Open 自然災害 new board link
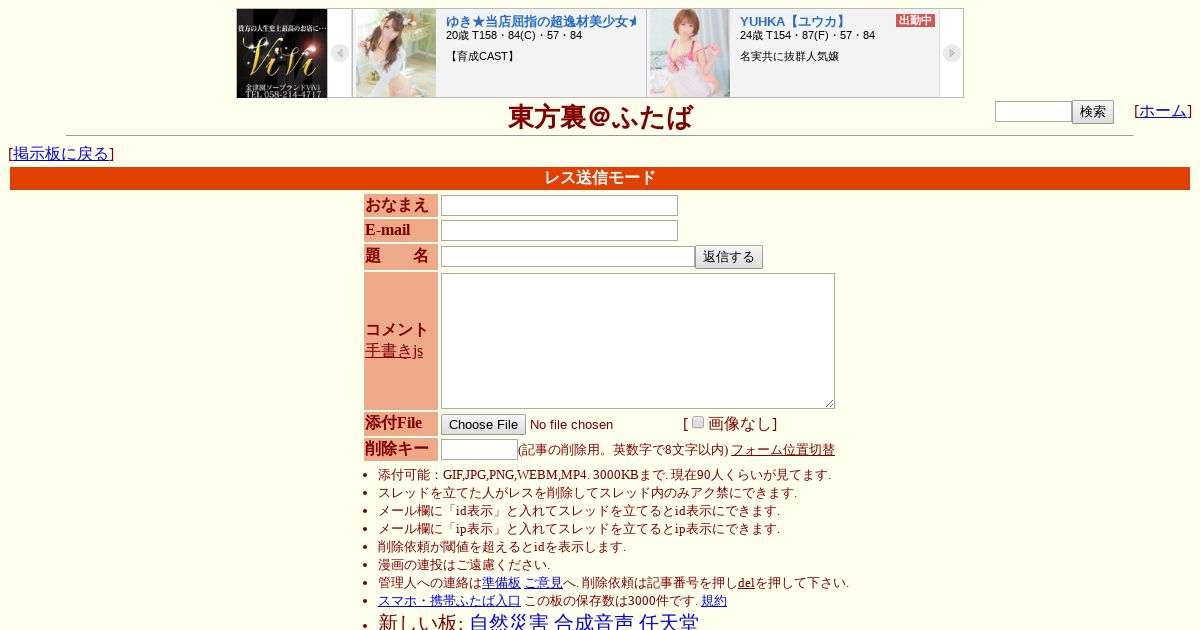The image size is (1200, 630). click(x=509, y=623)
